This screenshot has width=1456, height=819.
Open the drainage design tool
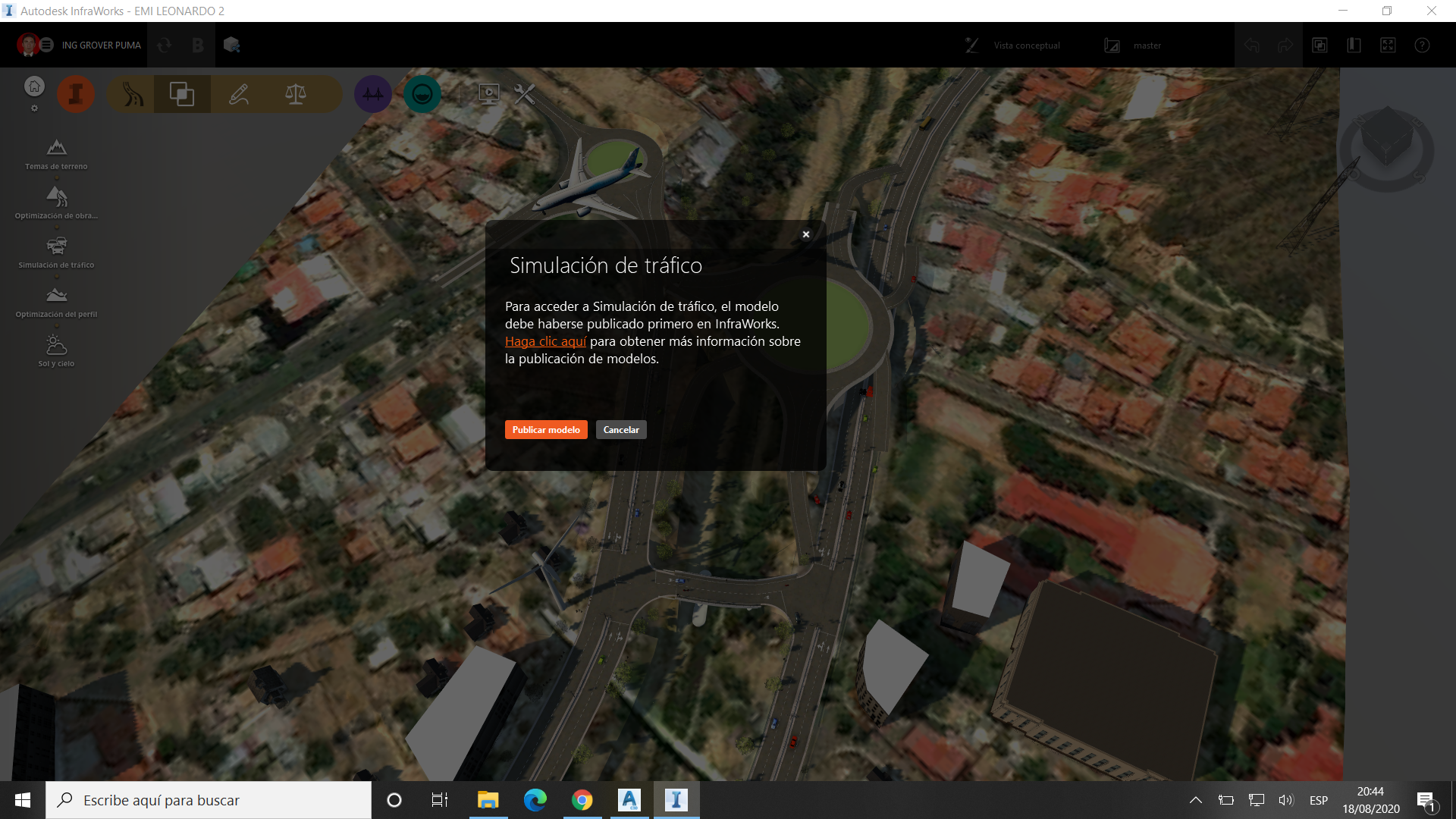pos(422,93)
